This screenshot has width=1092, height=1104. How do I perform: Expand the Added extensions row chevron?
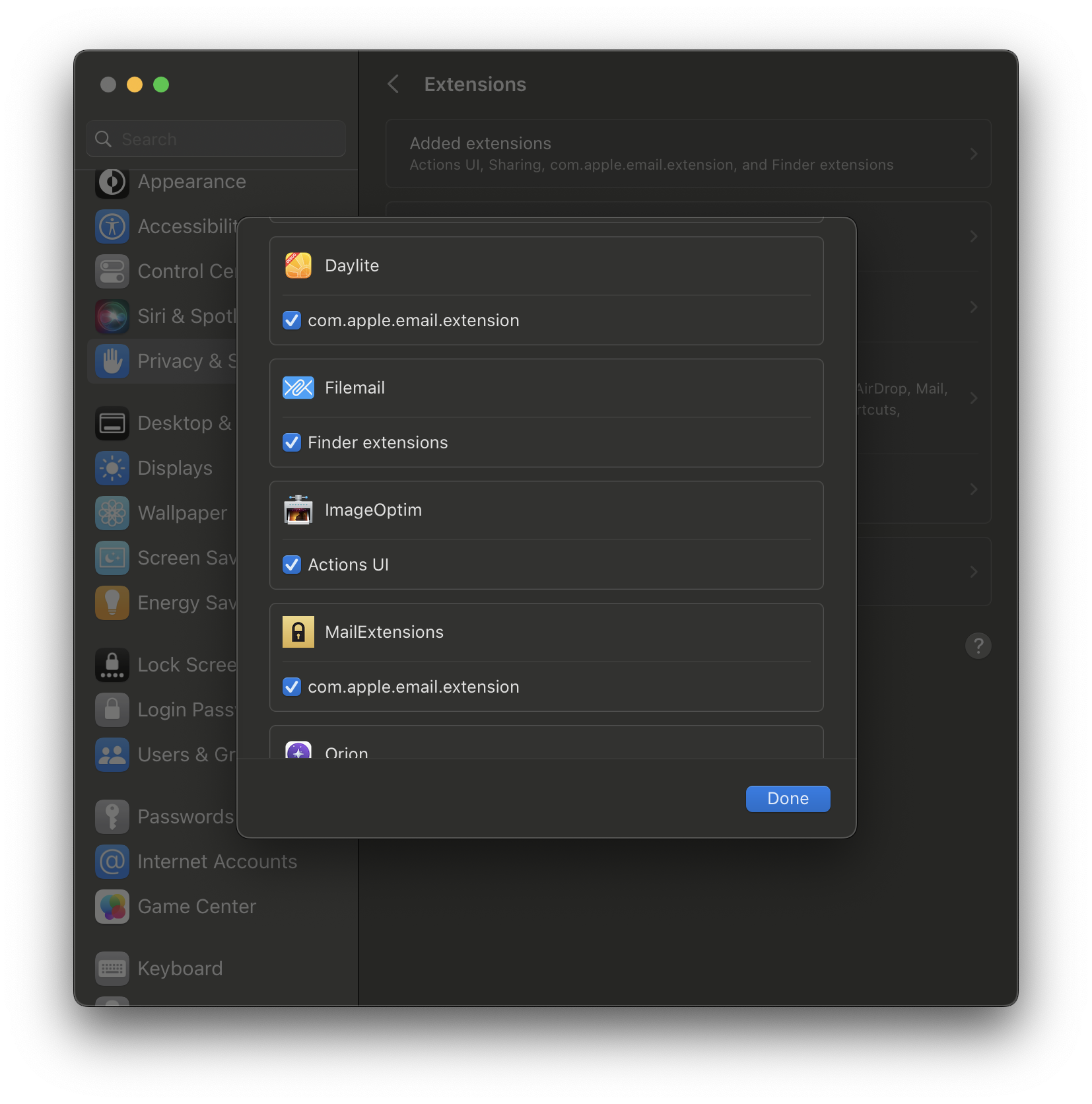tap(973, 154)
